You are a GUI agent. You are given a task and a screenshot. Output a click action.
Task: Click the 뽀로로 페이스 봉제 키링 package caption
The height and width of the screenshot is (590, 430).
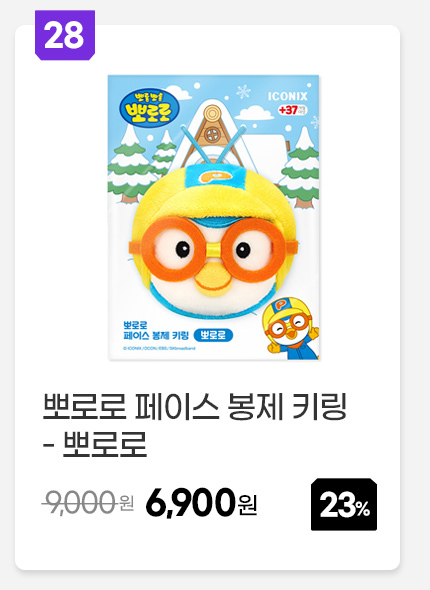(156, 330)
